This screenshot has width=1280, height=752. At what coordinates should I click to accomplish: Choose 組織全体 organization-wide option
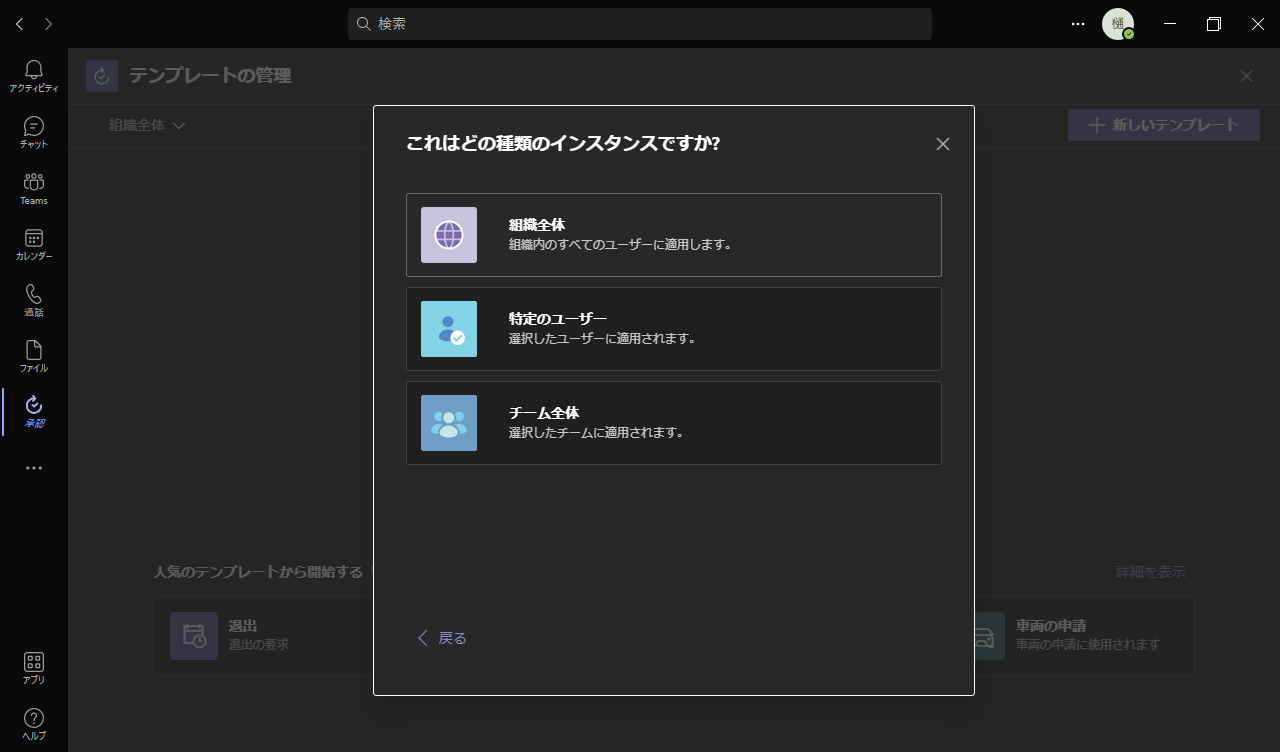pyautogui.click(x=674, y=235)
